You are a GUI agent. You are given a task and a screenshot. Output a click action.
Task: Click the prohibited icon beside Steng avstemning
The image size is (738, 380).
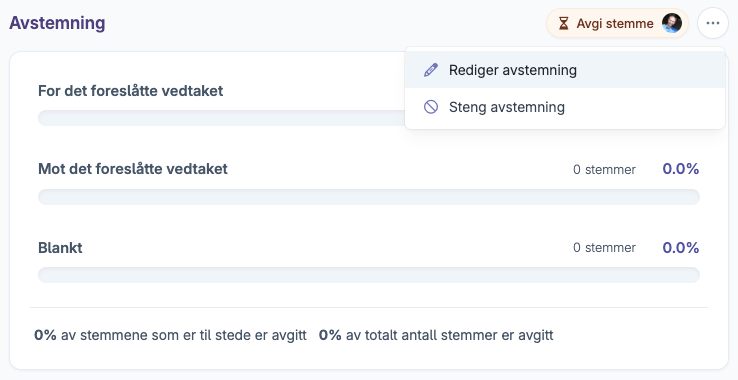click(x=431, y=107)
